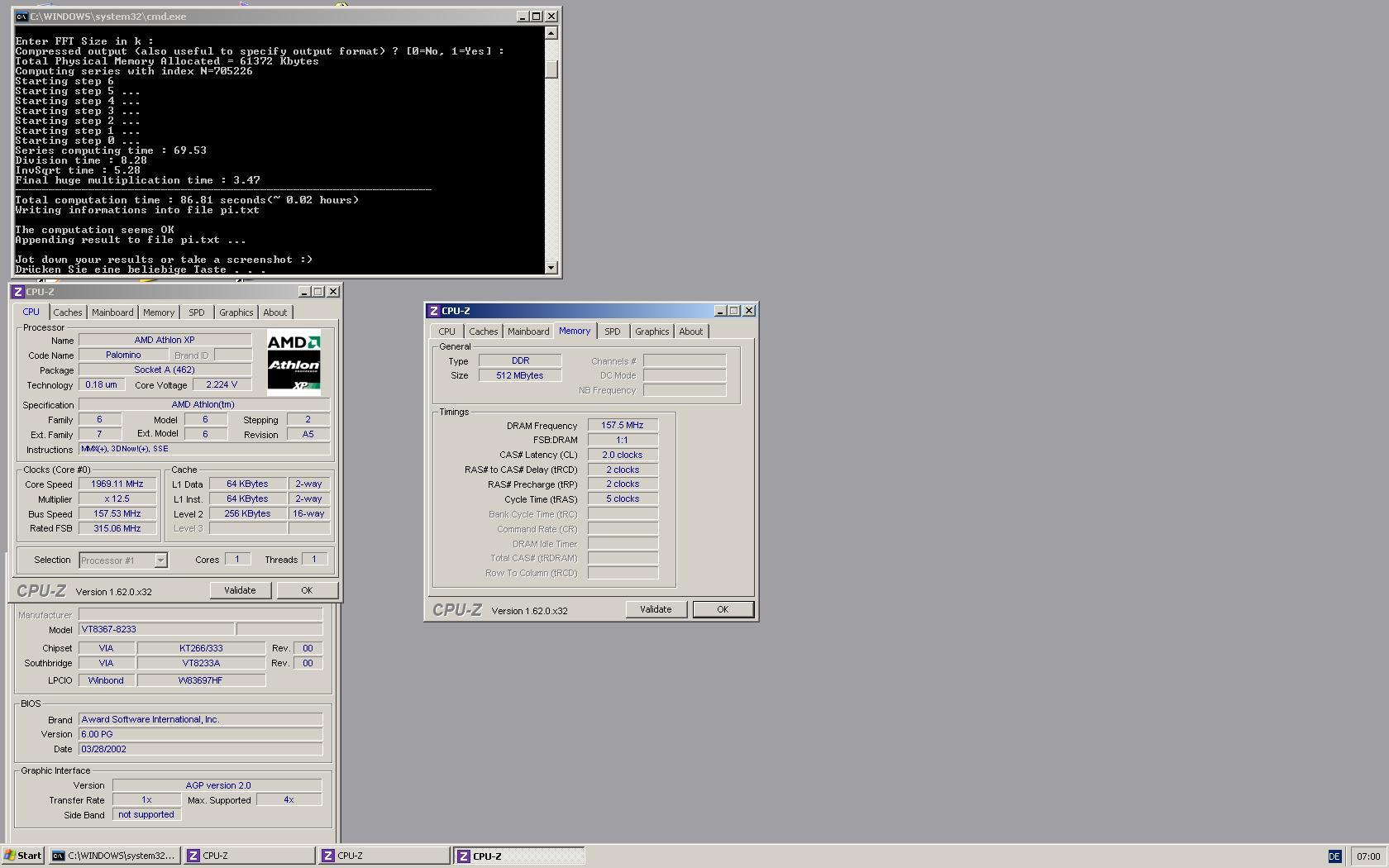Click the cmd scrollbar down arrow
Viewport: 1389px width, 868px height.
coord(551,268)
